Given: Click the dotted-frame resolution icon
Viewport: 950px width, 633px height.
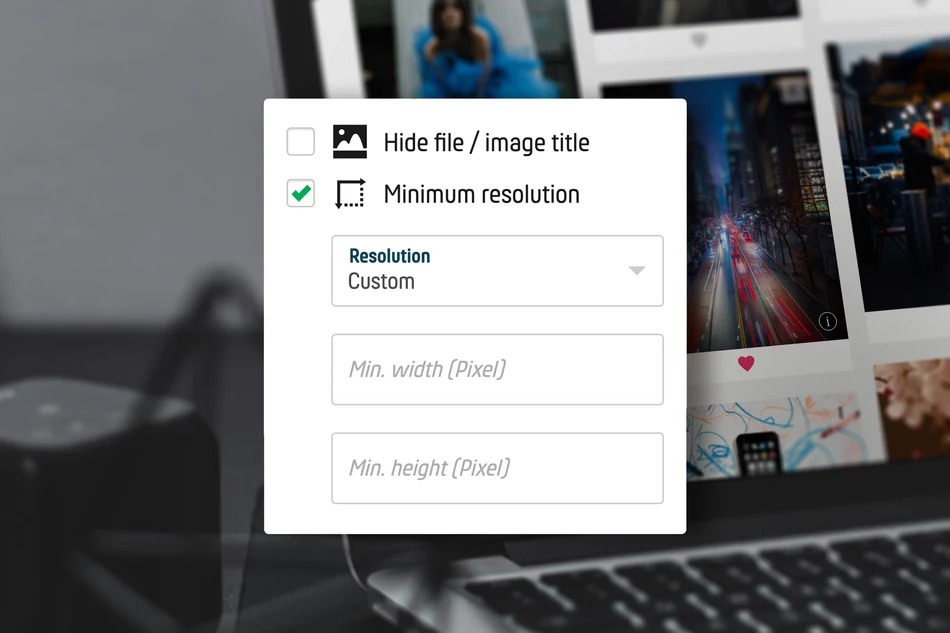Looking at the screenshot, I should click(350, 194).
